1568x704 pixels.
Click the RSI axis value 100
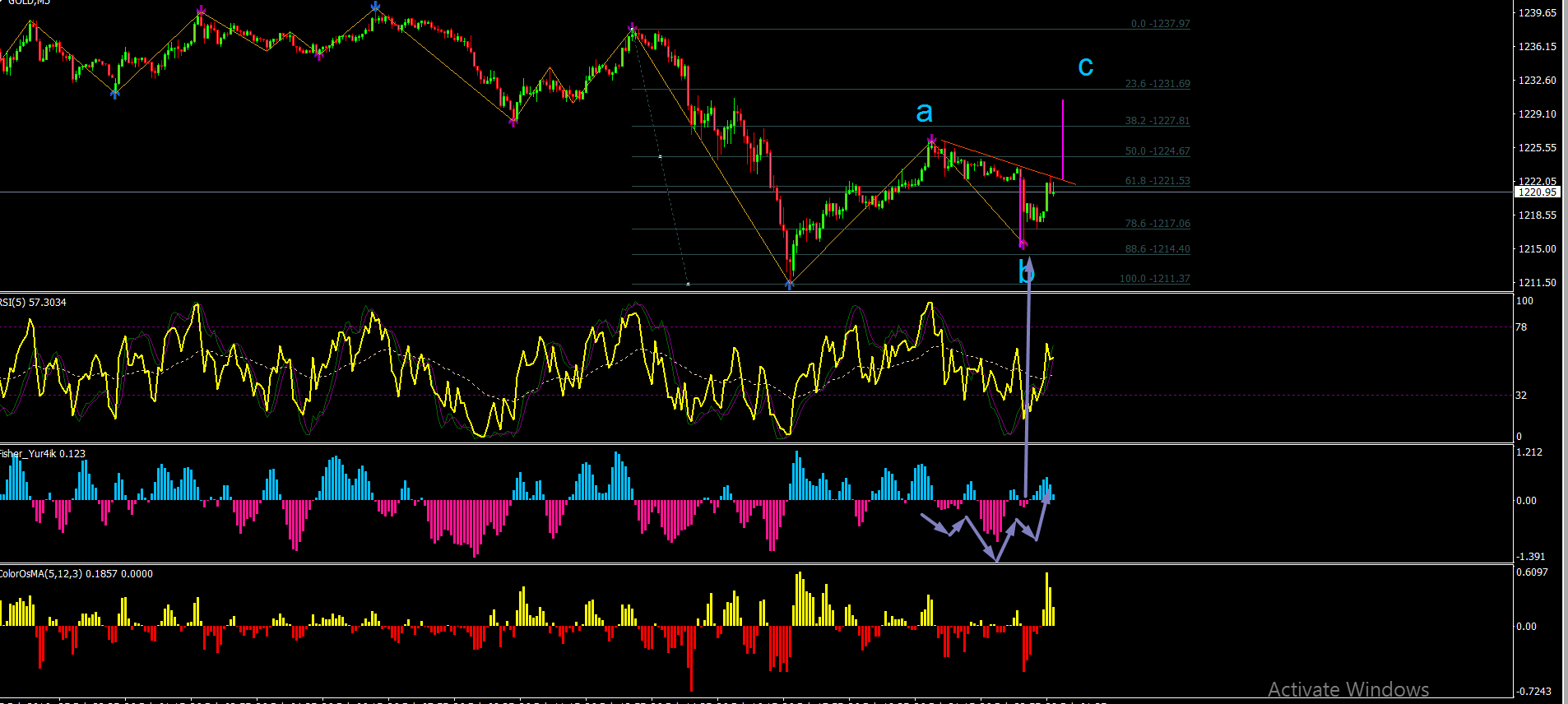tap(1524, 301)
